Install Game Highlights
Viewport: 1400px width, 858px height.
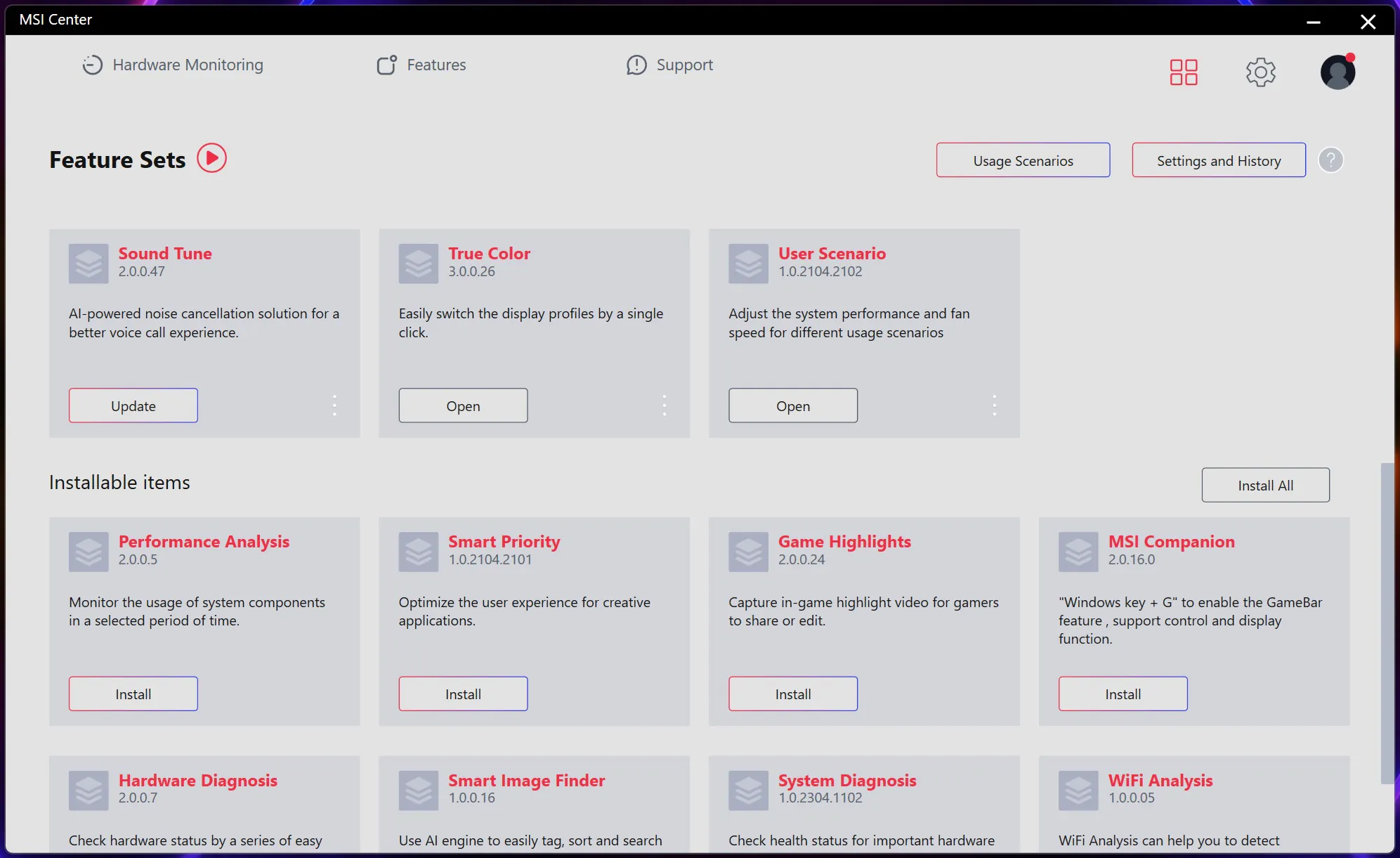[793, 694]
